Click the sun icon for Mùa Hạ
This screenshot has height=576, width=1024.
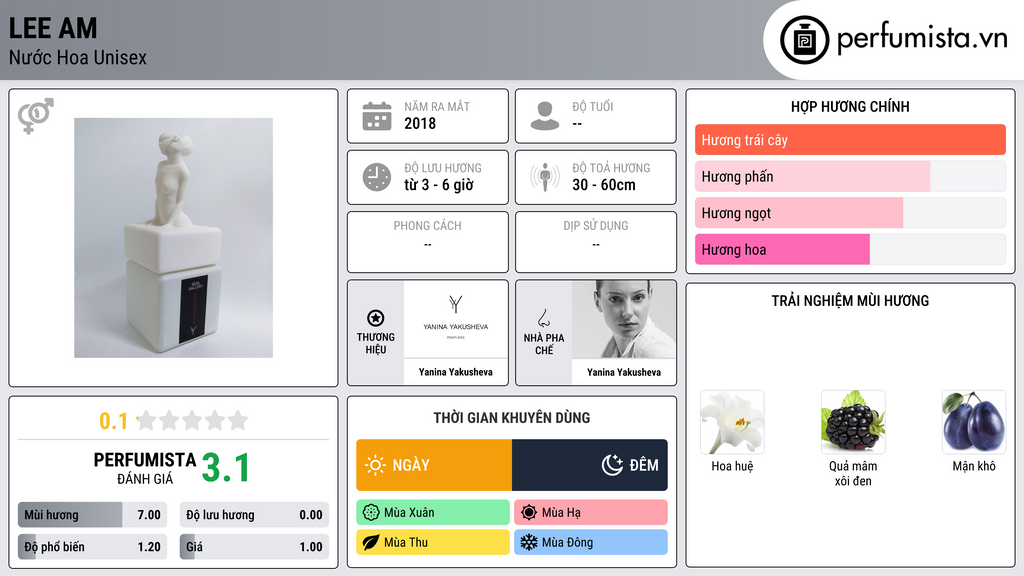pos(529,513)
